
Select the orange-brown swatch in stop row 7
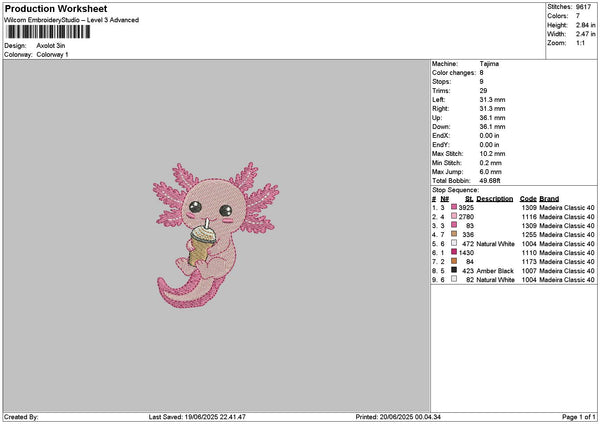454,261
